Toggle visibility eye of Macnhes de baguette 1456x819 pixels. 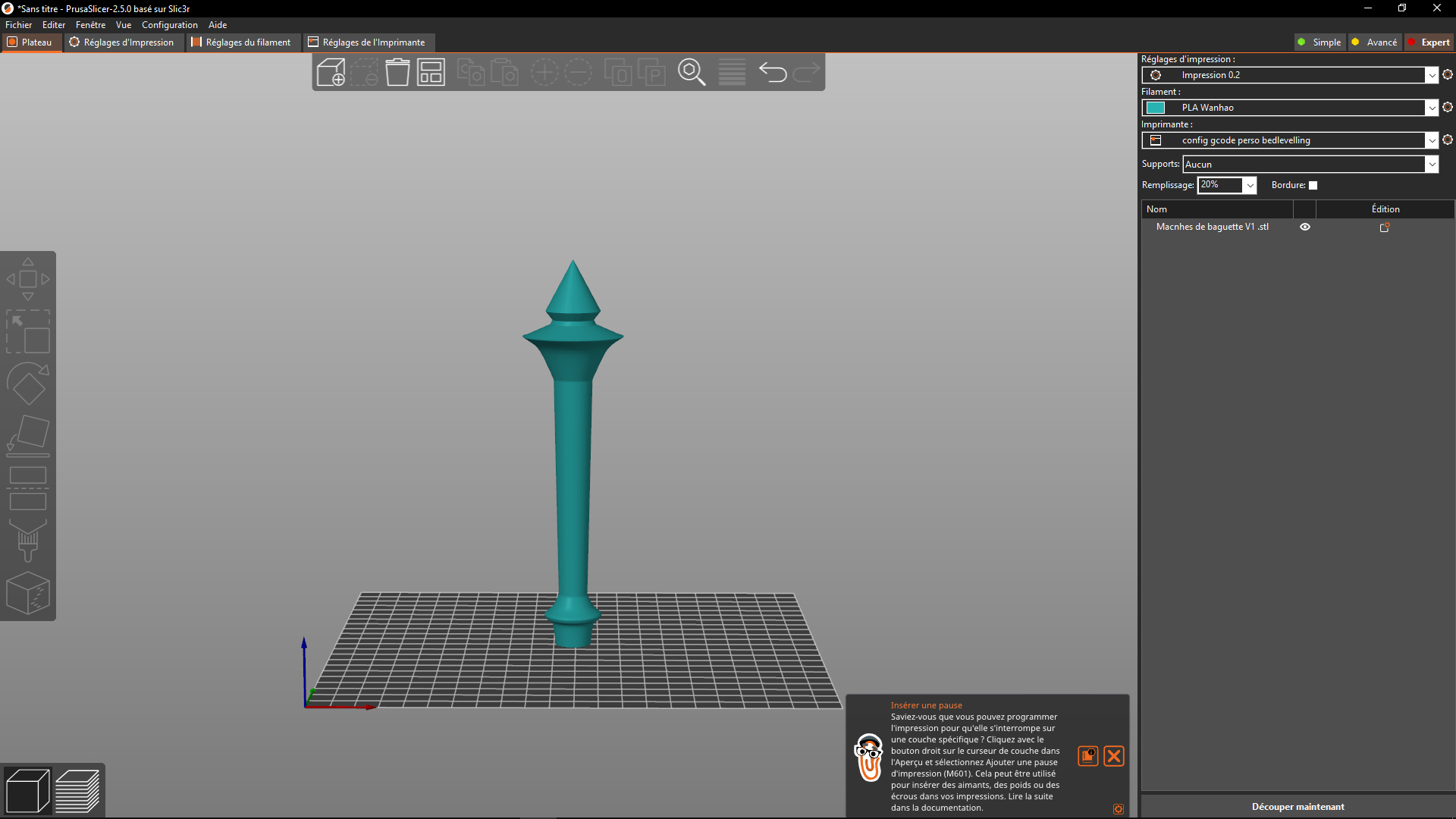click(x=1305, y=227)
